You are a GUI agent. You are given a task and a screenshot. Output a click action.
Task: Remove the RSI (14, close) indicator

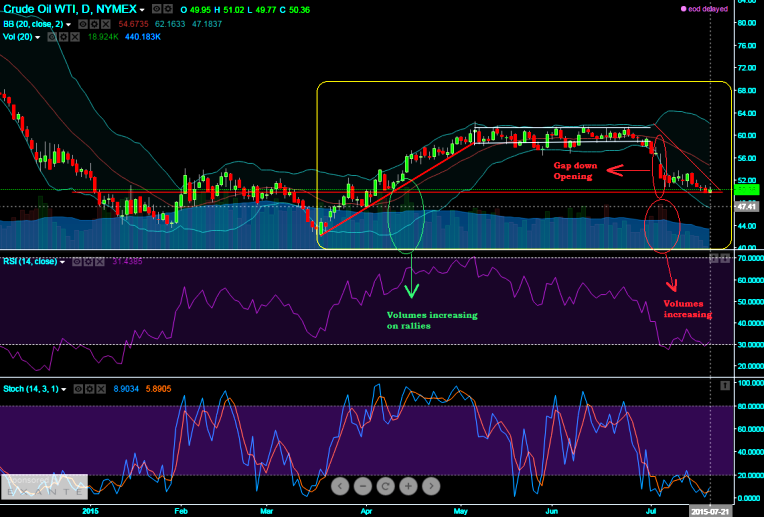click(x=99, y=262)
